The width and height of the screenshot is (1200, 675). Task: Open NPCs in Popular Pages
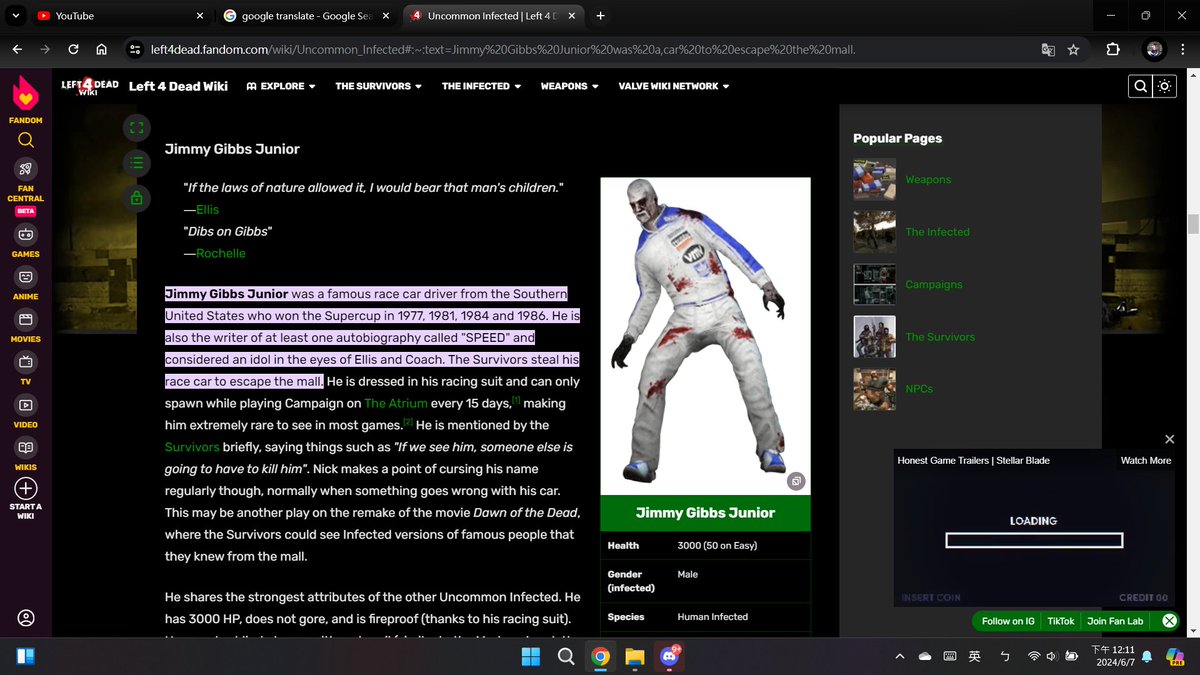[919, 389]
